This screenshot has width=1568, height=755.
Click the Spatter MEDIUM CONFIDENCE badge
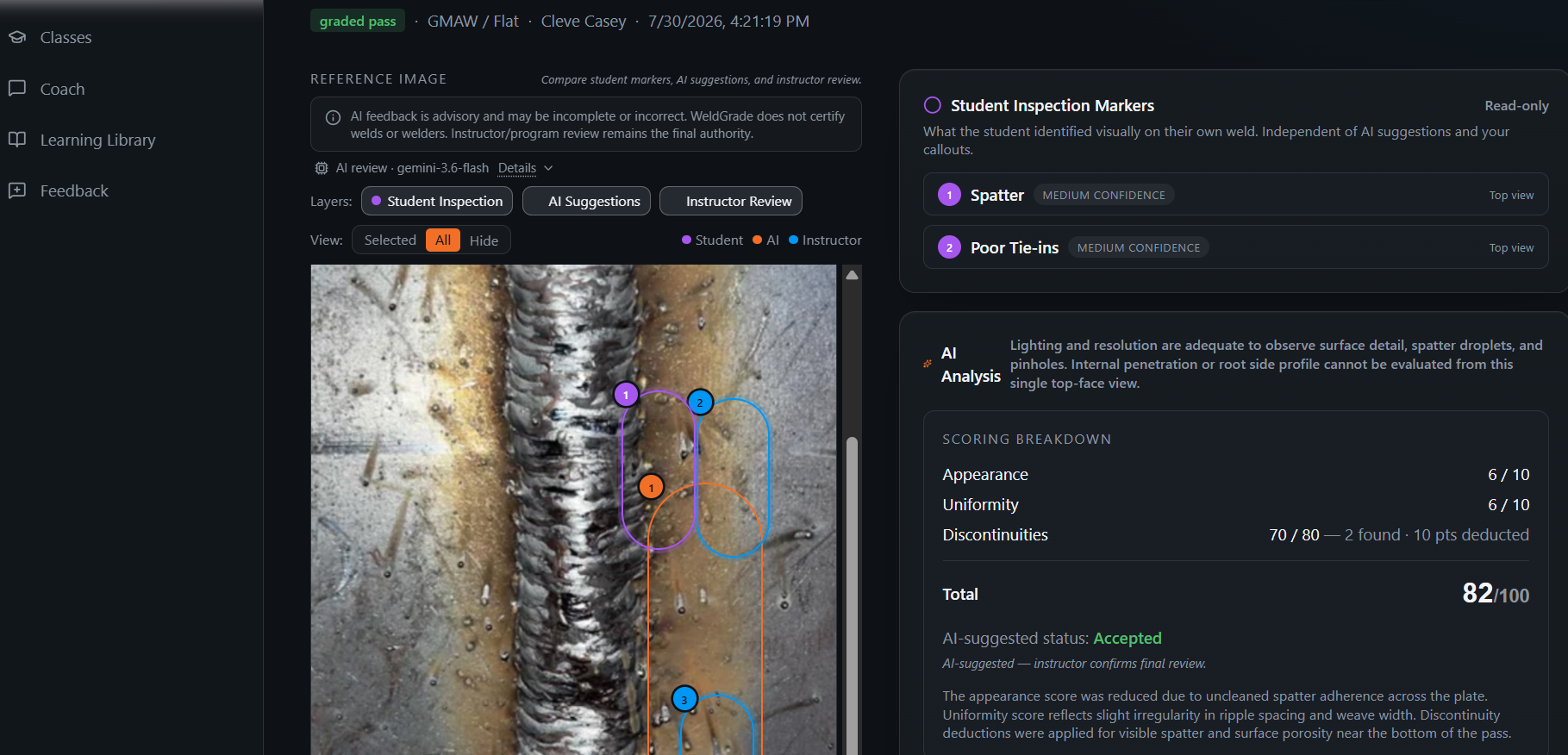pyautogui.click(x=1103, y=196)
